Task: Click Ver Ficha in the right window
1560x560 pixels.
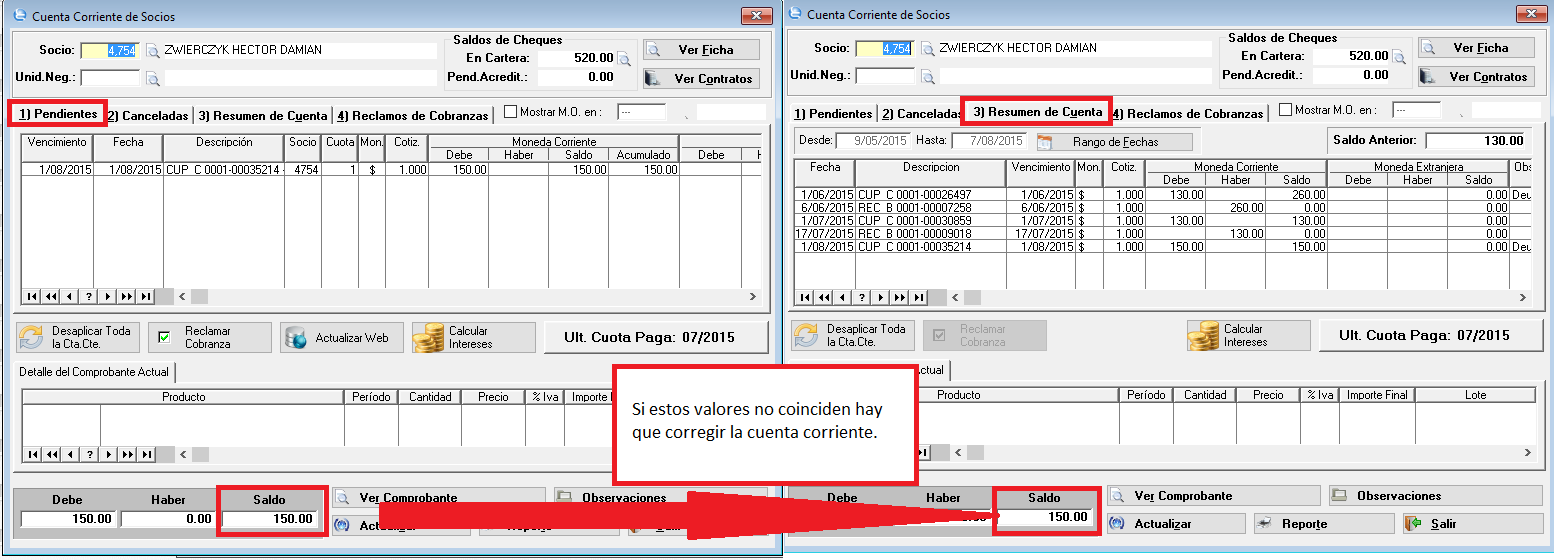Action: 1476,48
